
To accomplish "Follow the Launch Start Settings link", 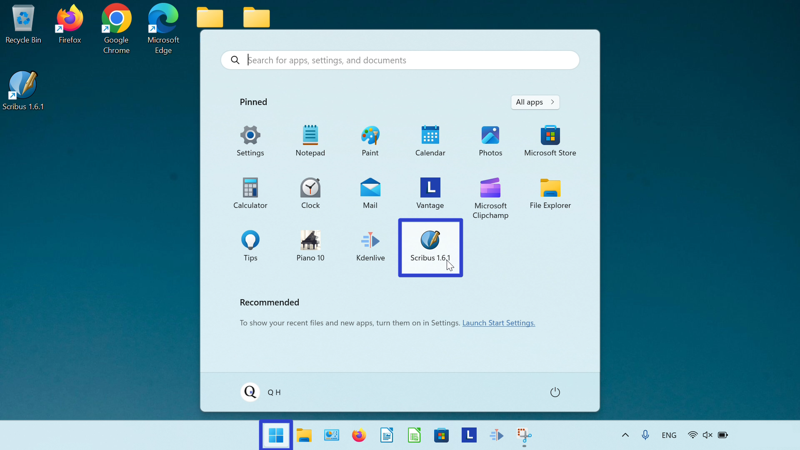I will (x=498, y=323).
